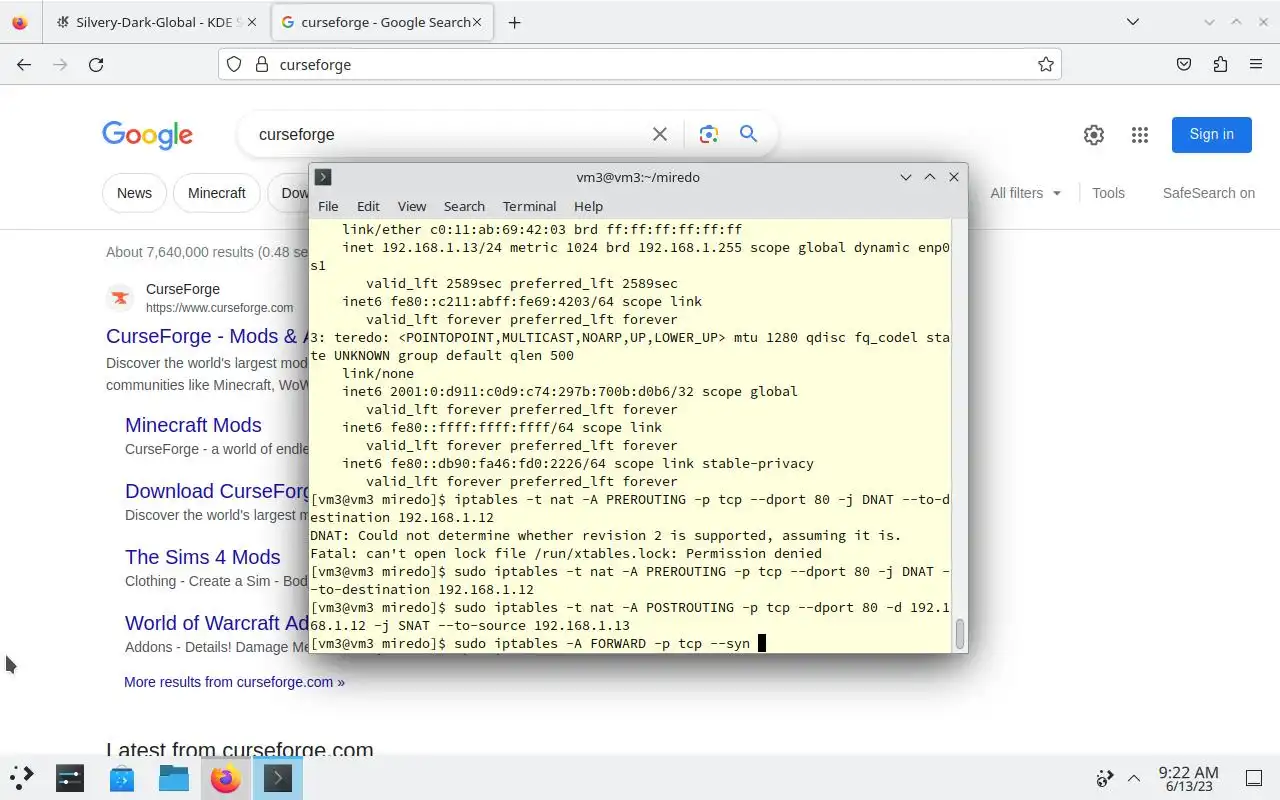This screenshot has width=1280, height=800.
Task: Open the CurseForge - Mods main result
Action: pyautogui.click(x=207, y=336)
